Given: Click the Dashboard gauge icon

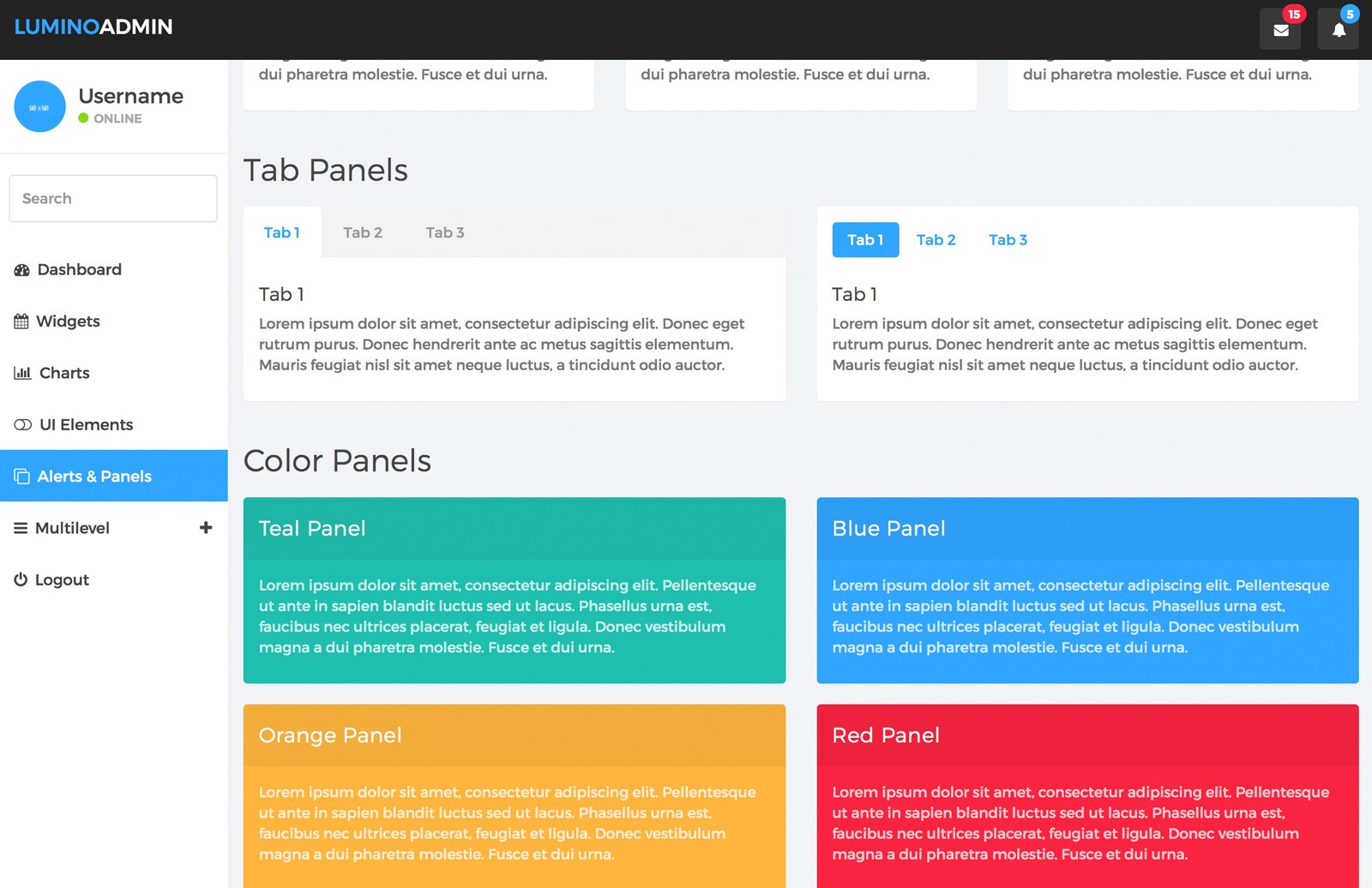Looking at the screenshot, I should point(21,270).
